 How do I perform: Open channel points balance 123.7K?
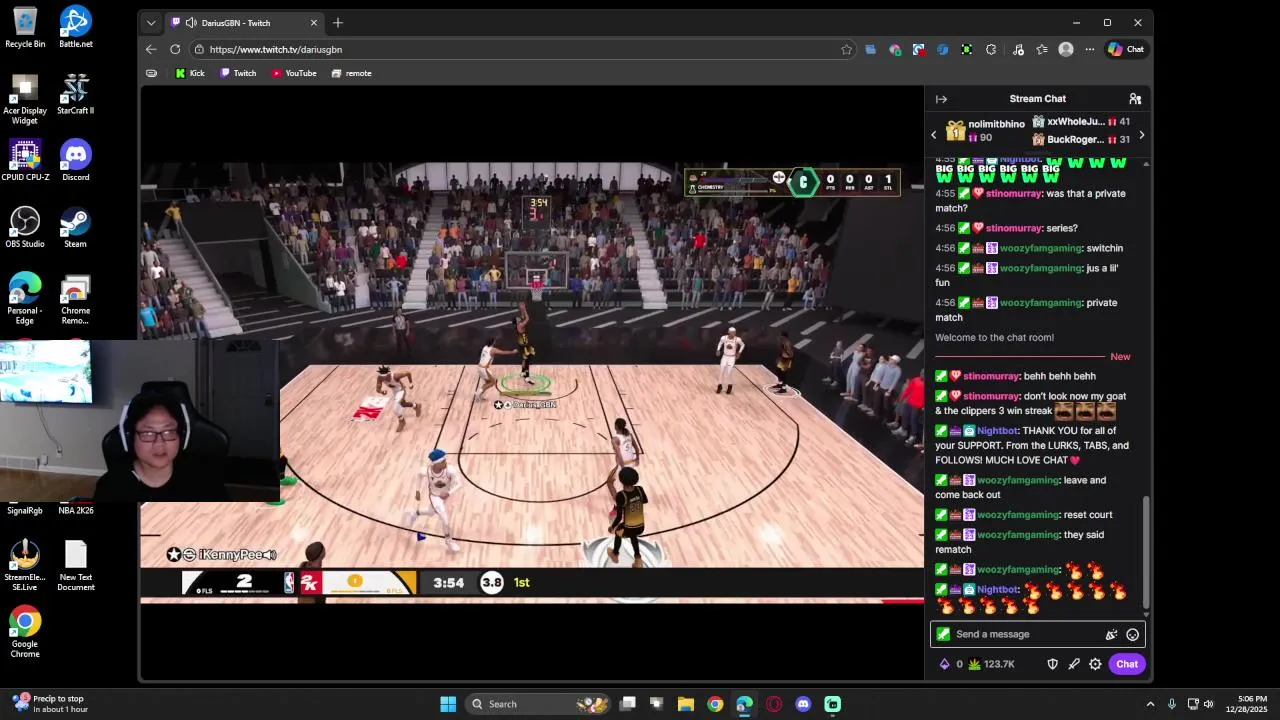tap(991, 664)
